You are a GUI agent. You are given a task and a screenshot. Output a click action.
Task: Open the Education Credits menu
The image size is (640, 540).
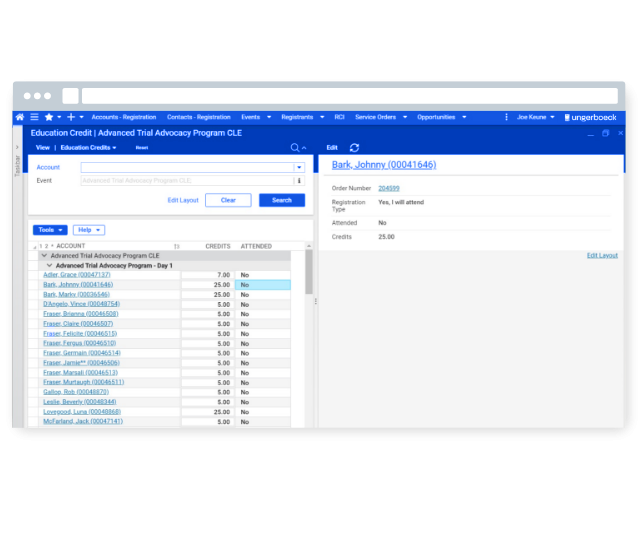(x=88, y=147)
